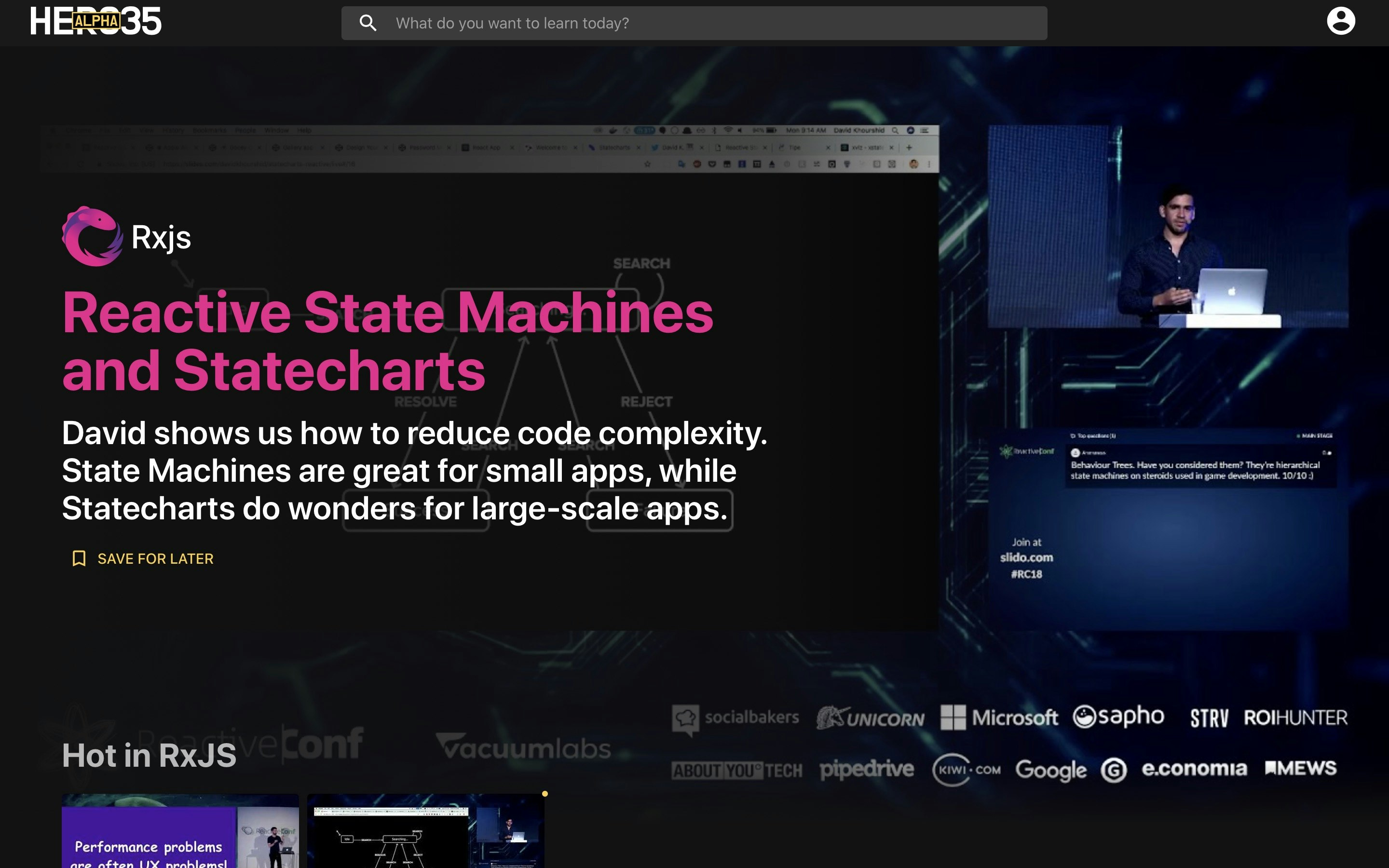The image size is (1389, 868).
Task: Click the Rxjs topic label
Action: tap(161, 237)
